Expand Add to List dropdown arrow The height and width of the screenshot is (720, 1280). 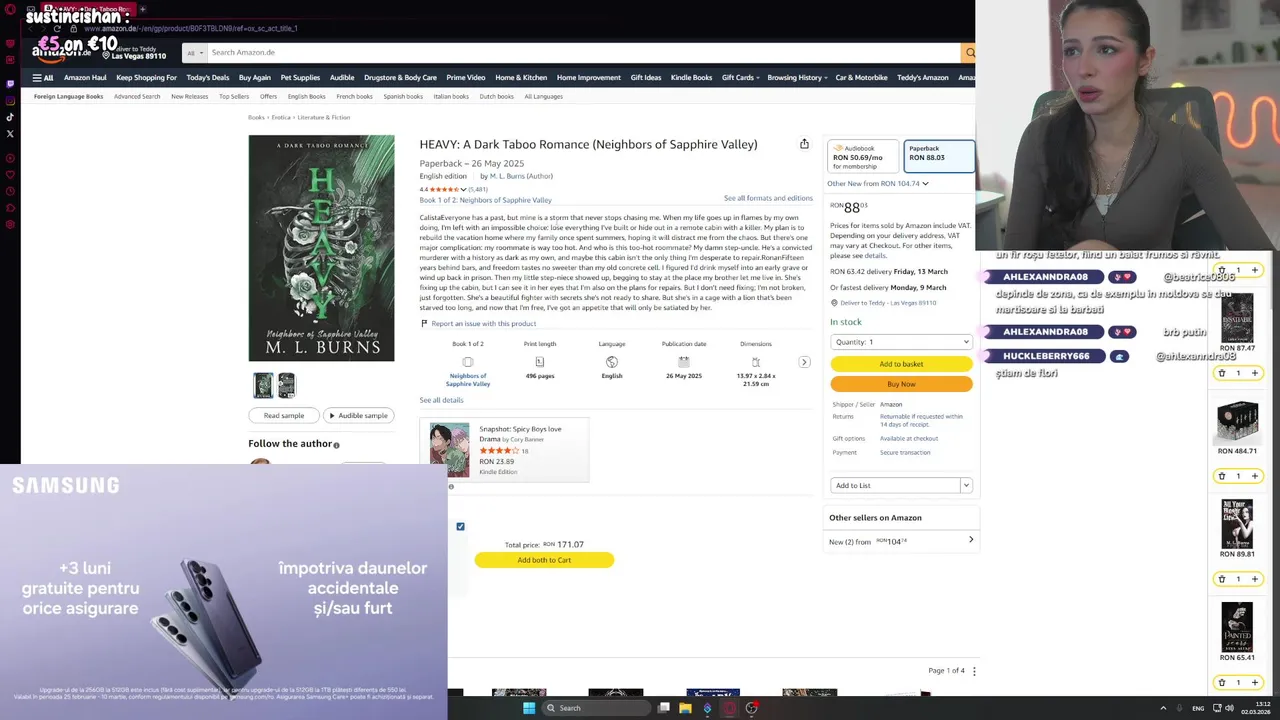point(966,485)
